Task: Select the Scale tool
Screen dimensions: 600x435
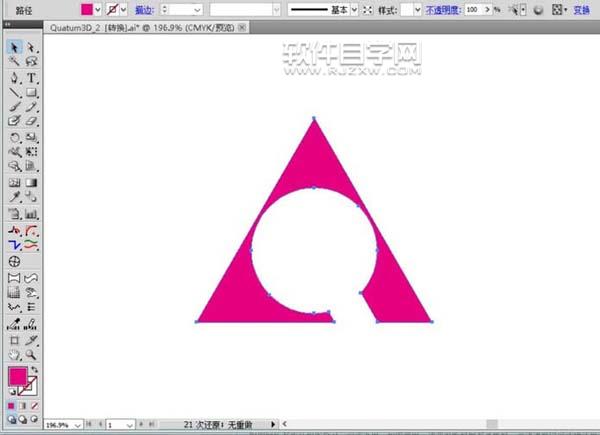Action: click(31, 138)
